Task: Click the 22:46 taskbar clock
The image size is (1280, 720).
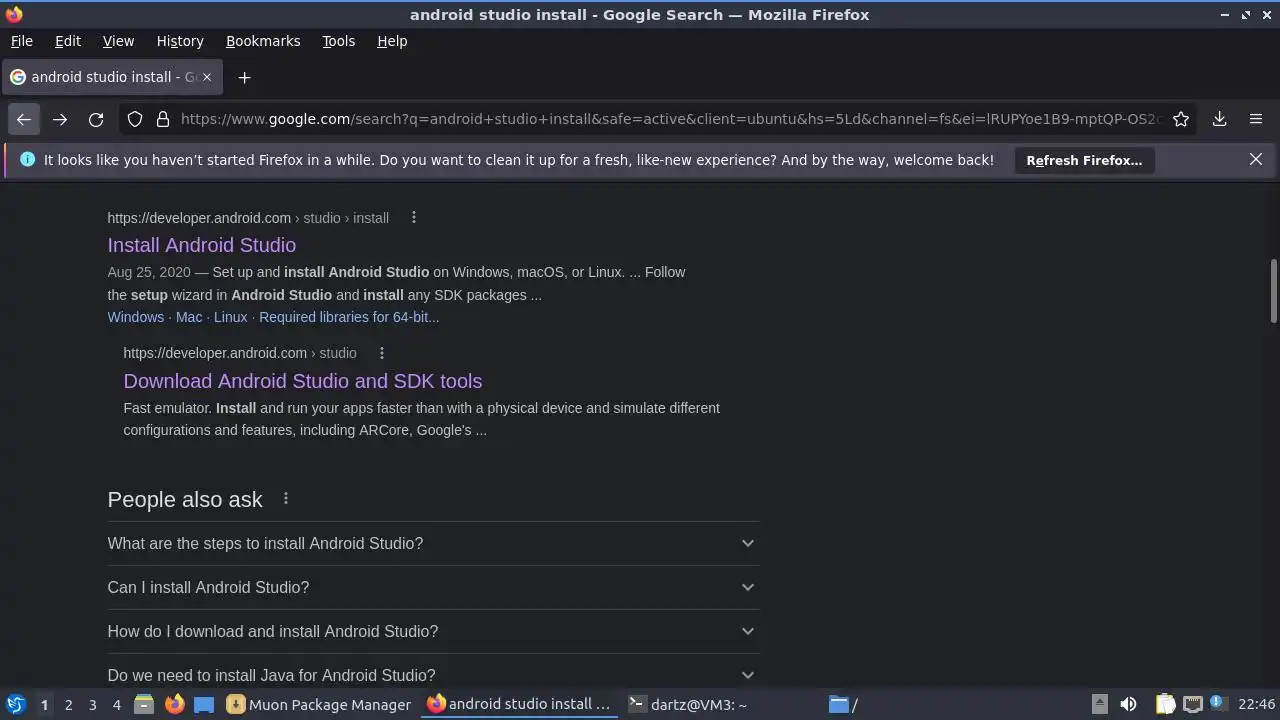Action: tap(1256, 704)
